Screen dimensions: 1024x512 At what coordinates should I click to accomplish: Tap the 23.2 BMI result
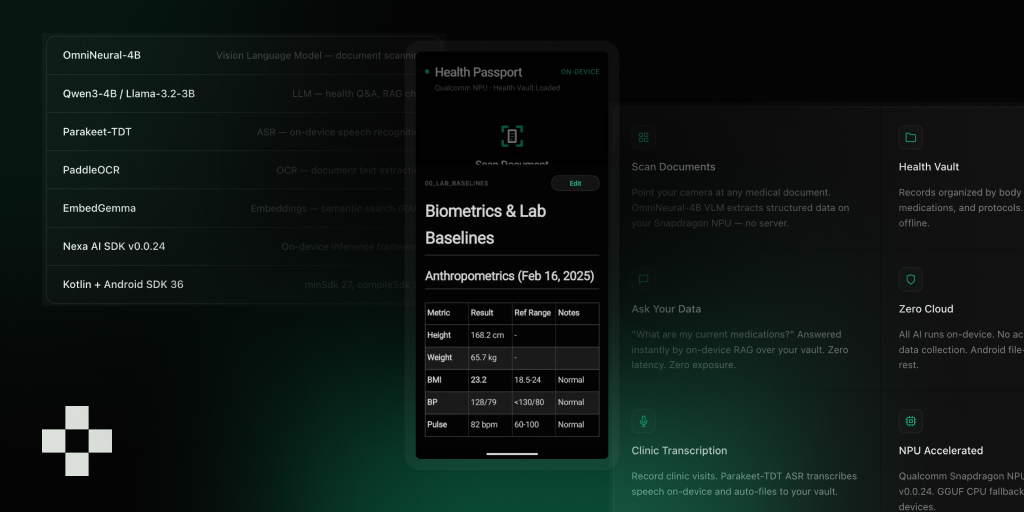coord(478,379)
